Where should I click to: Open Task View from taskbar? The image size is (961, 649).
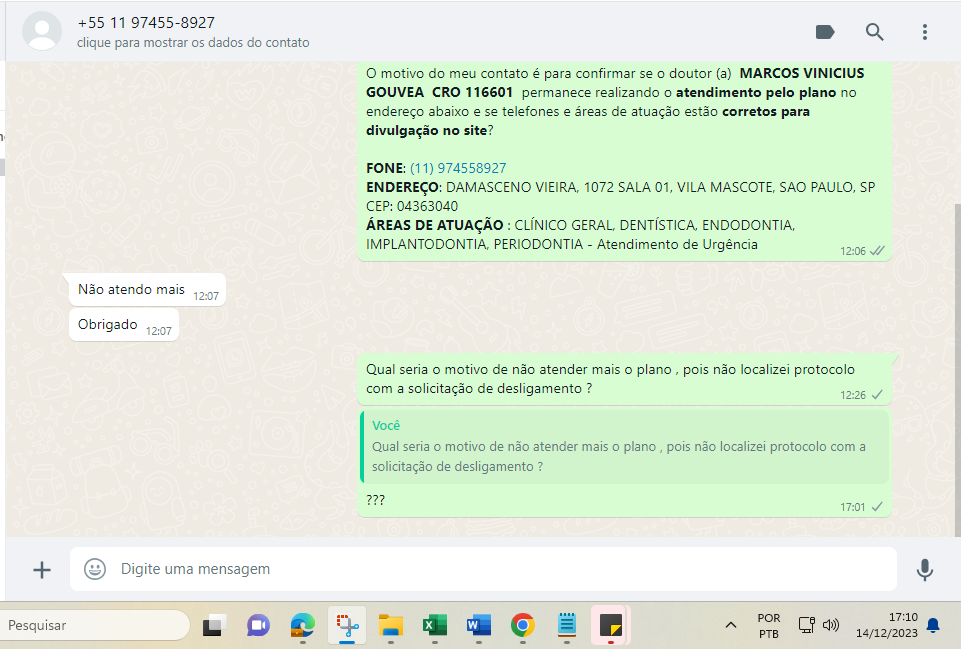pos(215,625)
